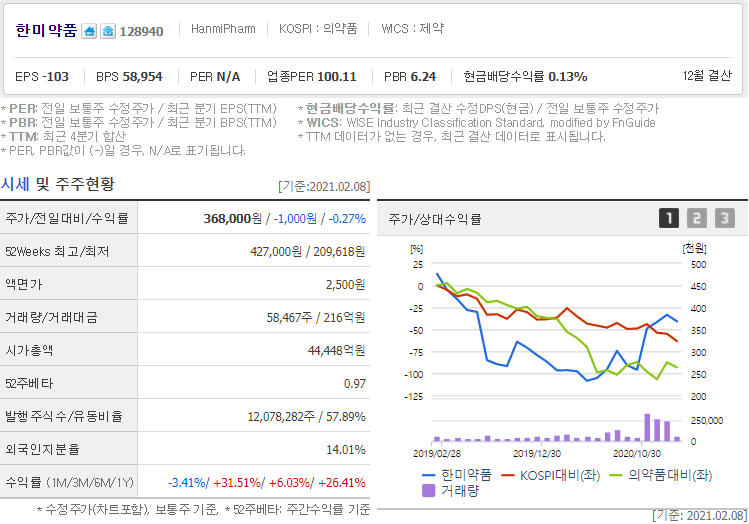Click the 52주베타 row label
Image resolution: width=749 pixels, height=524 pixels.
tap(29, 384)
